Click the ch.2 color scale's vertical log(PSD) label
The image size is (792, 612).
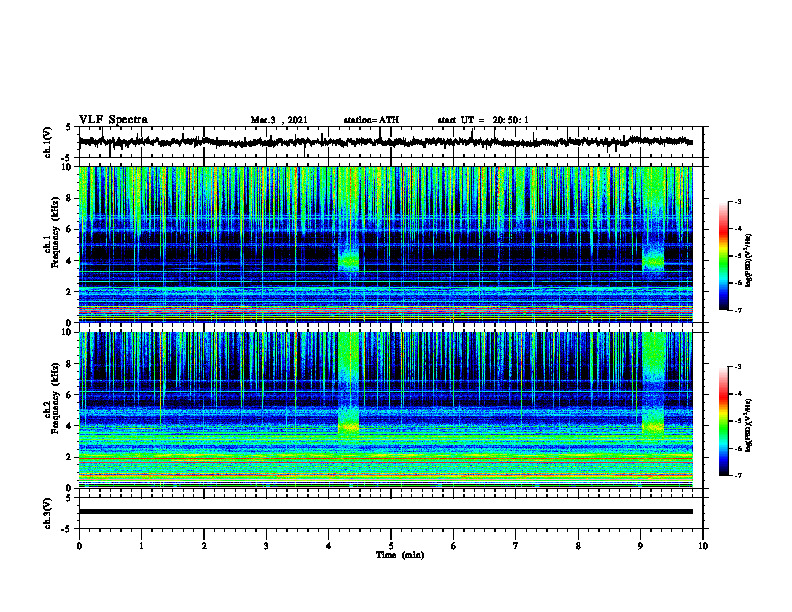click(748, 426)
